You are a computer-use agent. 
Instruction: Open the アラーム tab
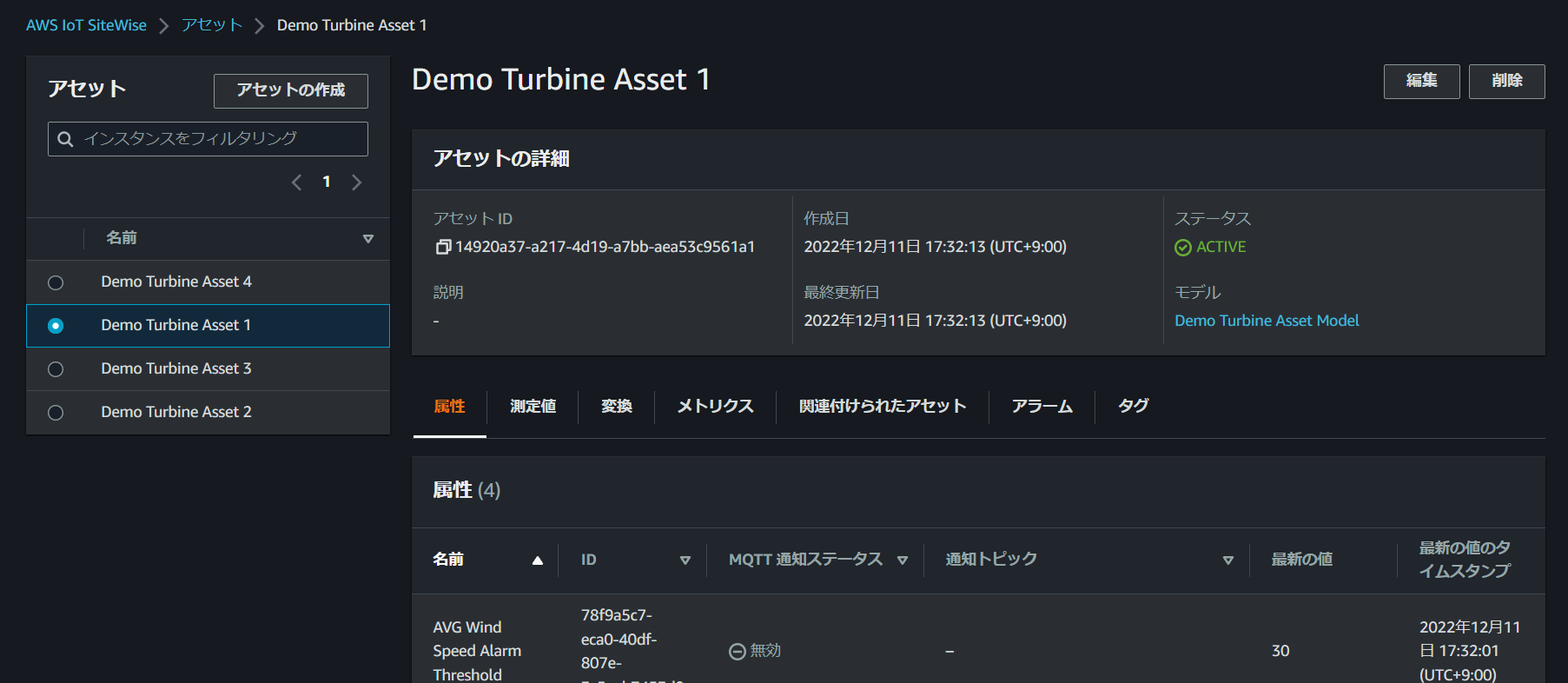(1042, 406)
